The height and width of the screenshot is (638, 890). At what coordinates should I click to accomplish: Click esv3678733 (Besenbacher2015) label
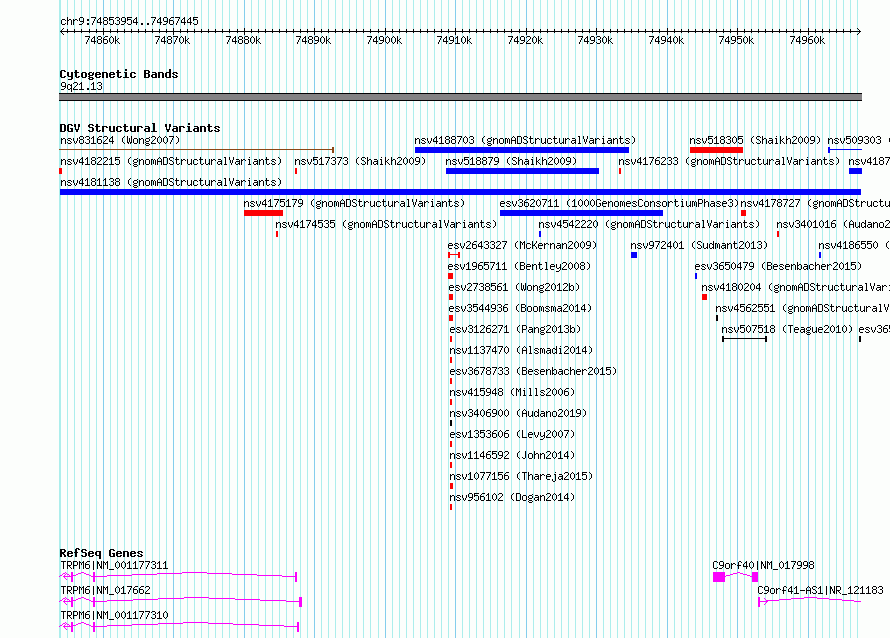(533, 371)
